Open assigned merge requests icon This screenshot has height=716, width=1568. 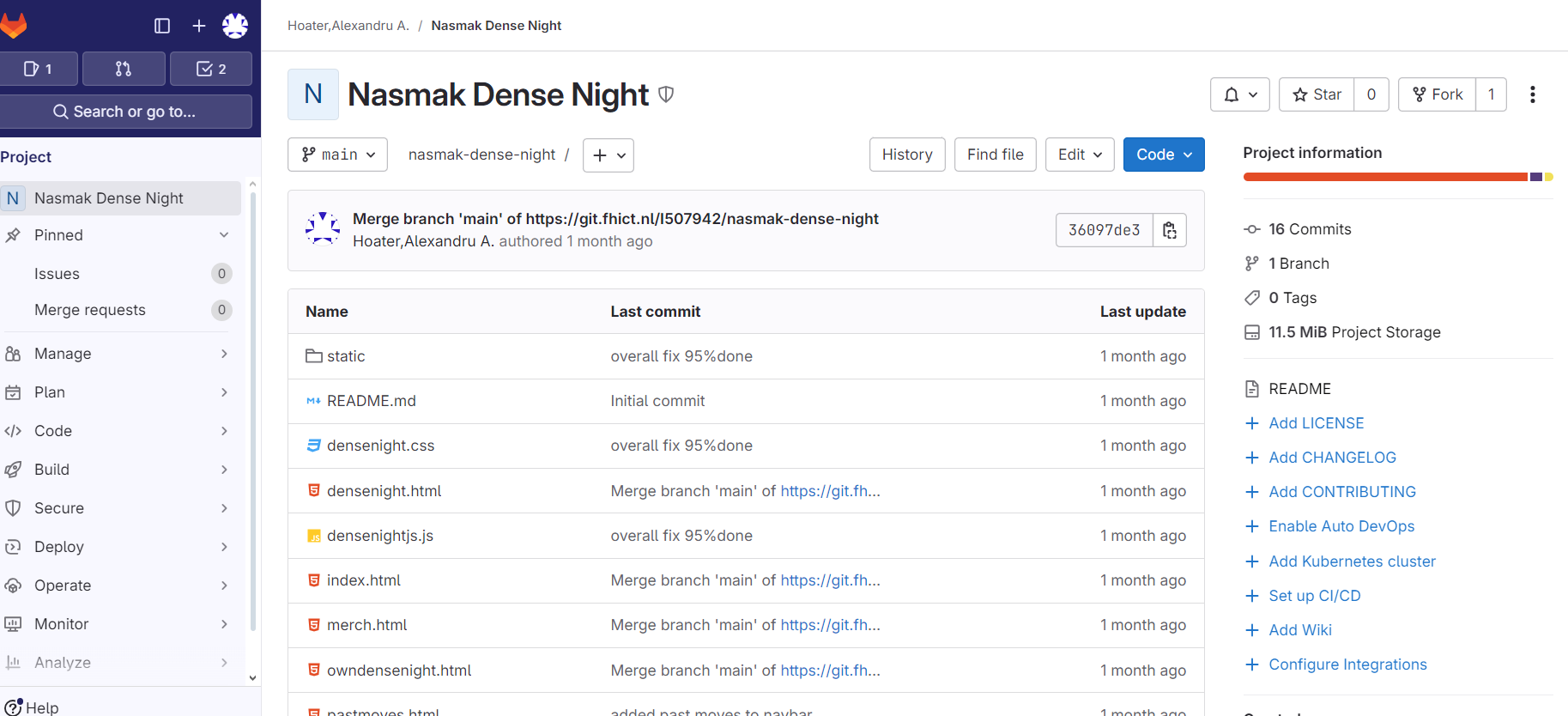(124, 69)
